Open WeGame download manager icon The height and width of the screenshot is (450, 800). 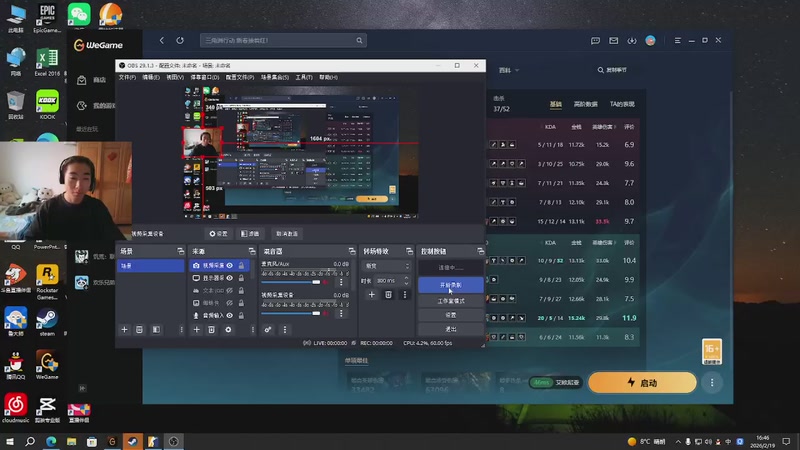[632, 40]
